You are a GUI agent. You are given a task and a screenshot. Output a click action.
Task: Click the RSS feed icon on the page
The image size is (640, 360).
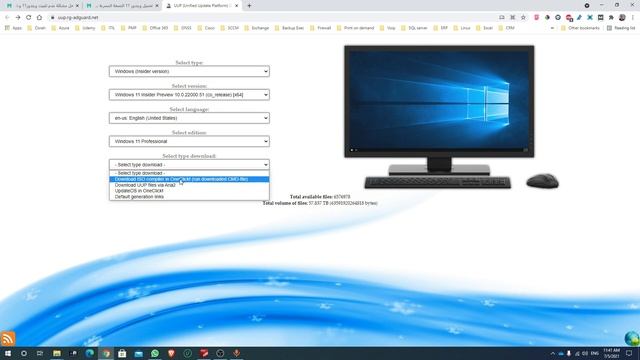point(7,339)
